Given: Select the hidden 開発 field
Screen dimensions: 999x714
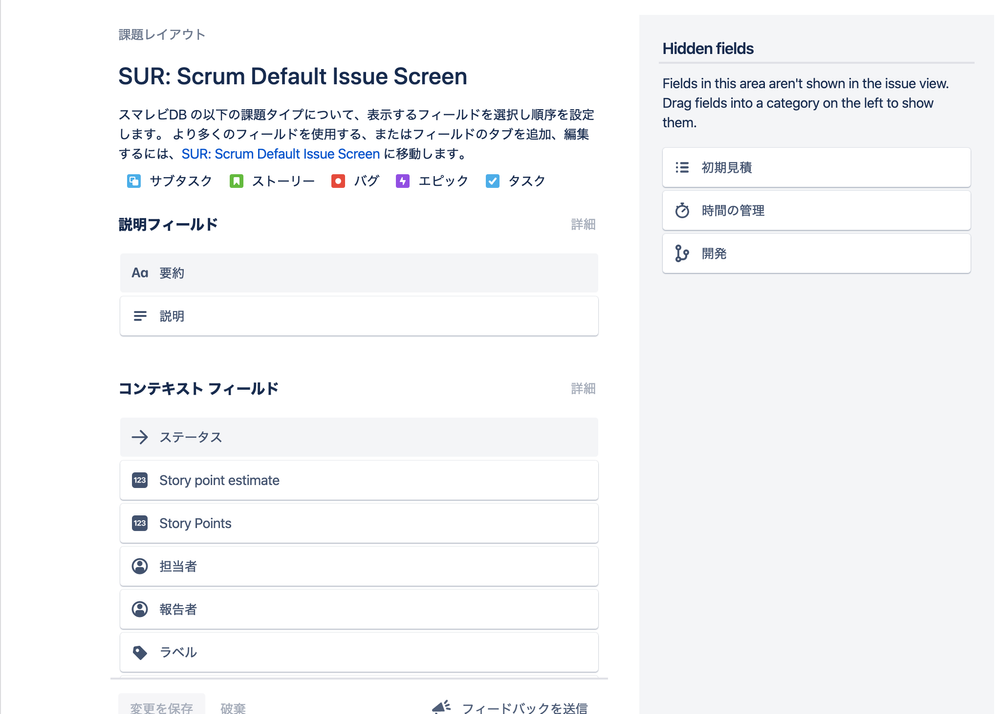Looking at the screenshot, I should (816, 253).
